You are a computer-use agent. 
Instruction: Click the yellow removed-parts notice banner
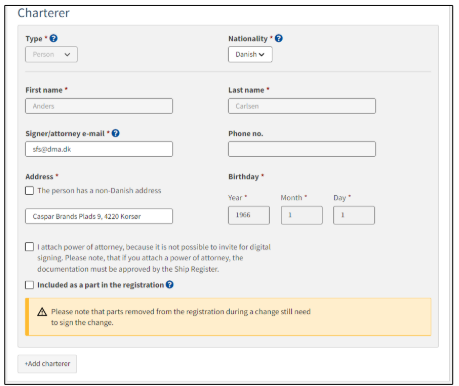click(x=228, y=317)
